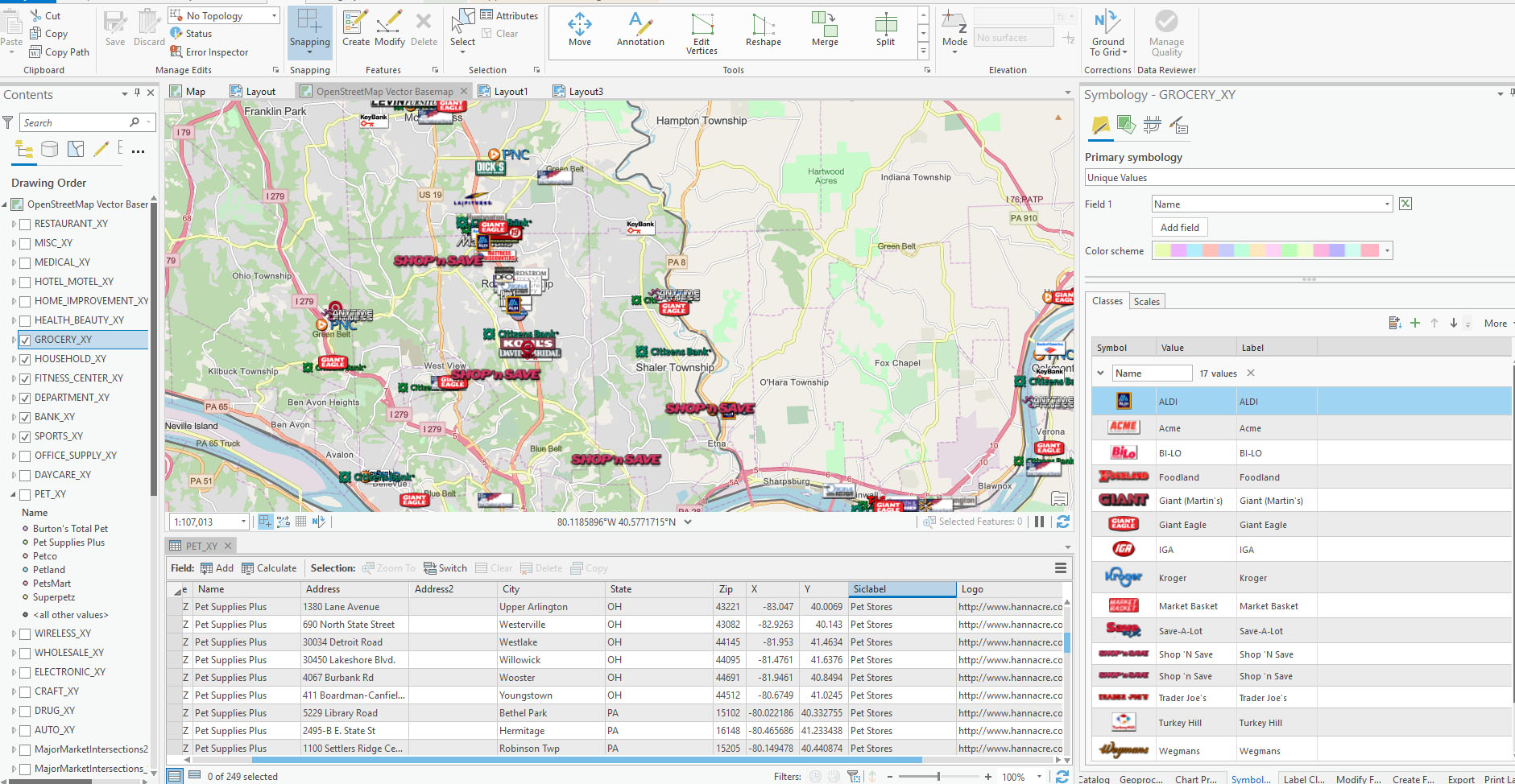Expand the coordinate display options chevron
The image size is (1515, 784).
pos(688,522)
